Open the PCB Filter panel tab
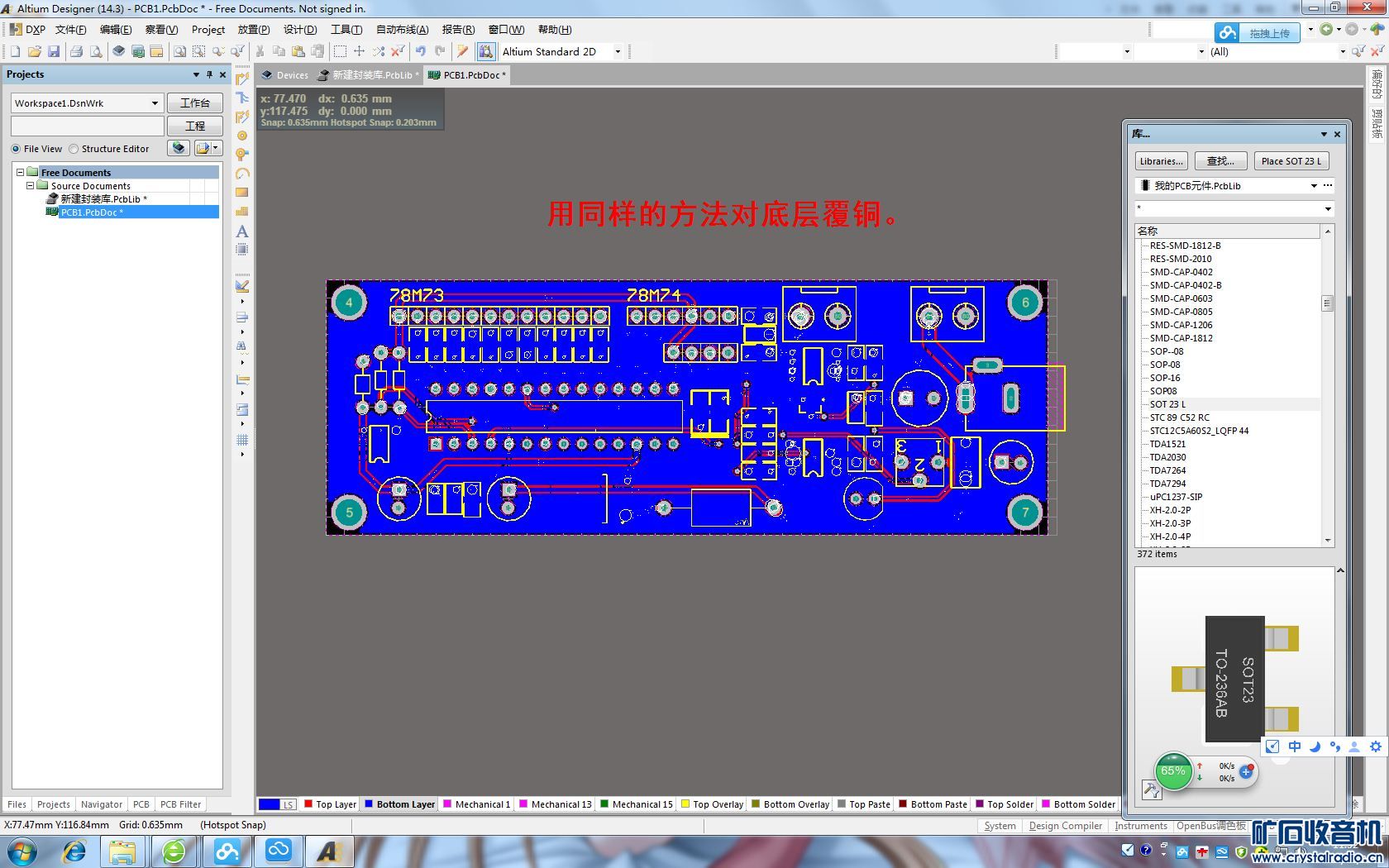Viewport: 1389px width, 868px height. (x=180, y=804)
